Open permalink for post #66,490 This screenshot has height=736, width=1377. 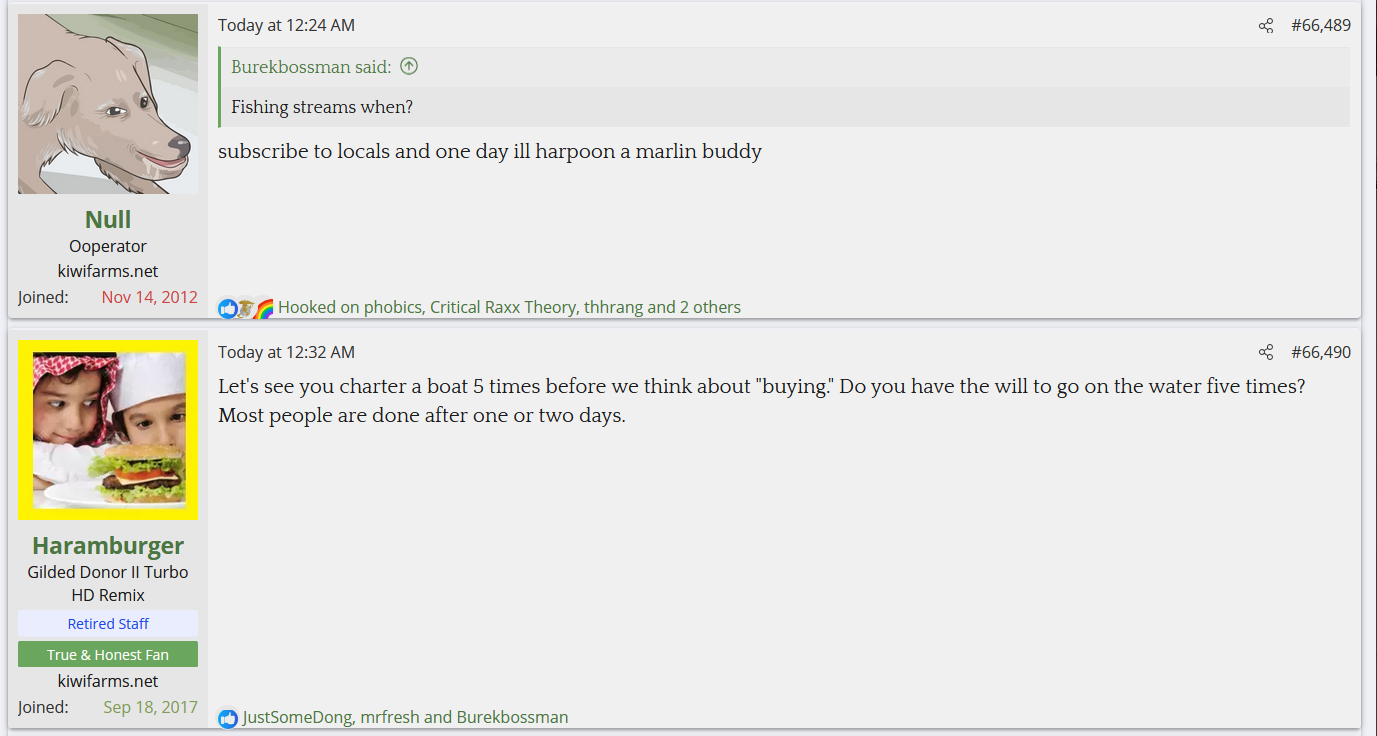click(1320, 352)
